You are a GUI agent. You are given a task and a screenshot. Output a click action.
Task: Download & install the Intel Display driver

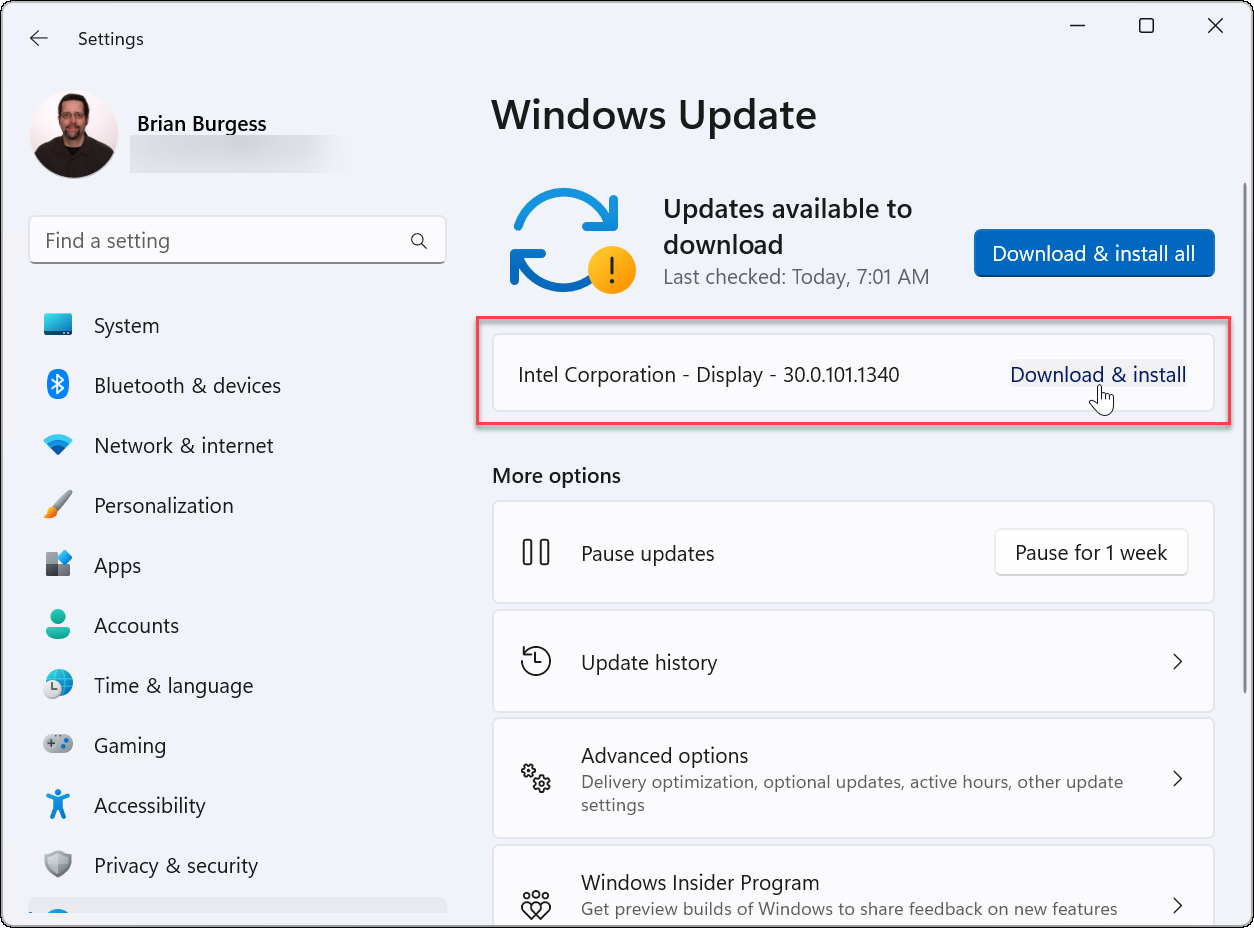[x=1097, y=374]
